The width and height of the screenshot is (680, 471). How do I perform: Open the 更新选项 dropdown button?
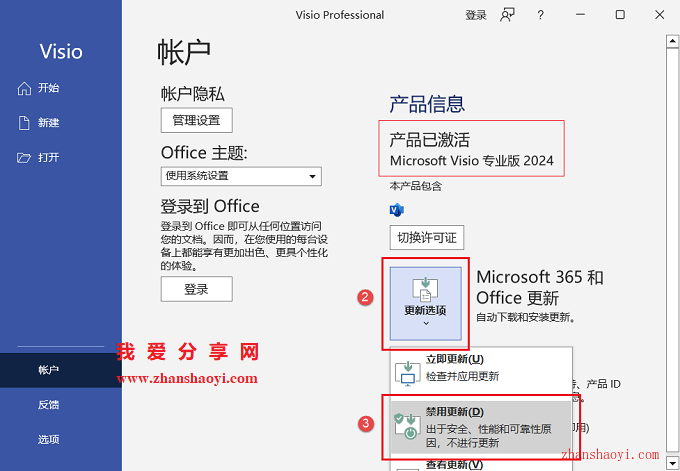pos(425,304)
